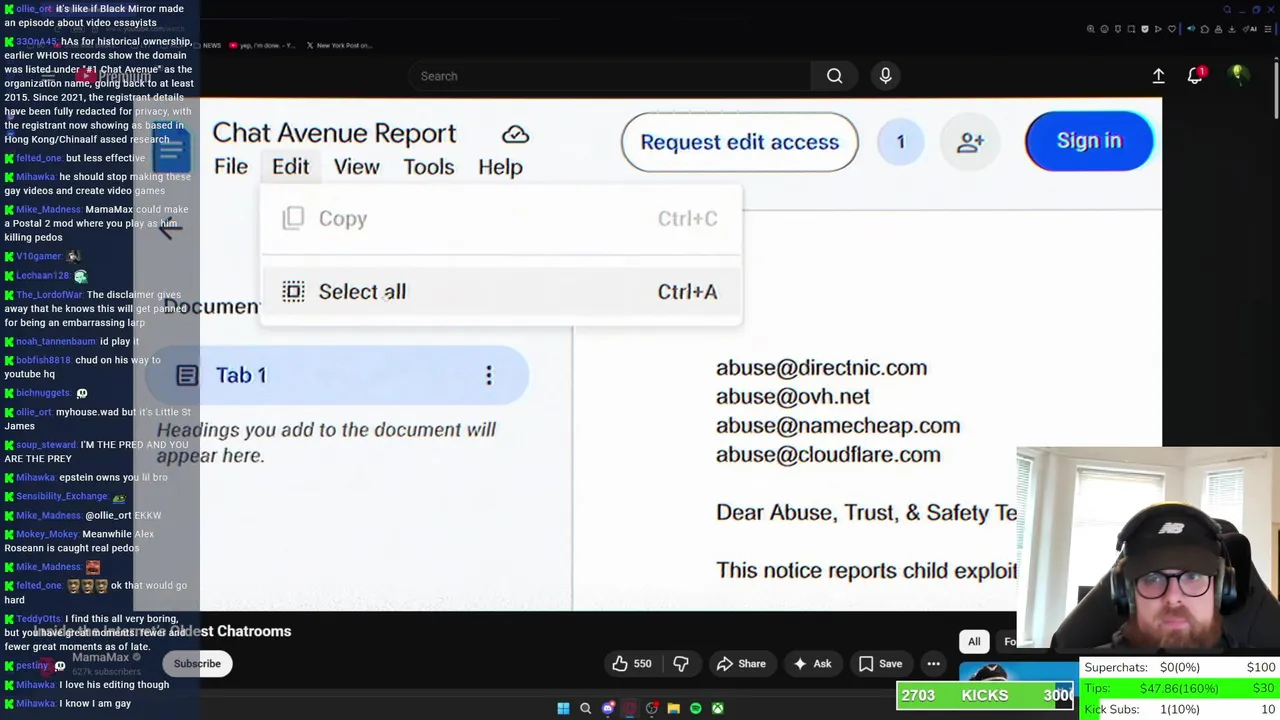Subscribe to the MamaMax channel
The width and height of the screenshot is (1280, 720).
tap(197, 664)
